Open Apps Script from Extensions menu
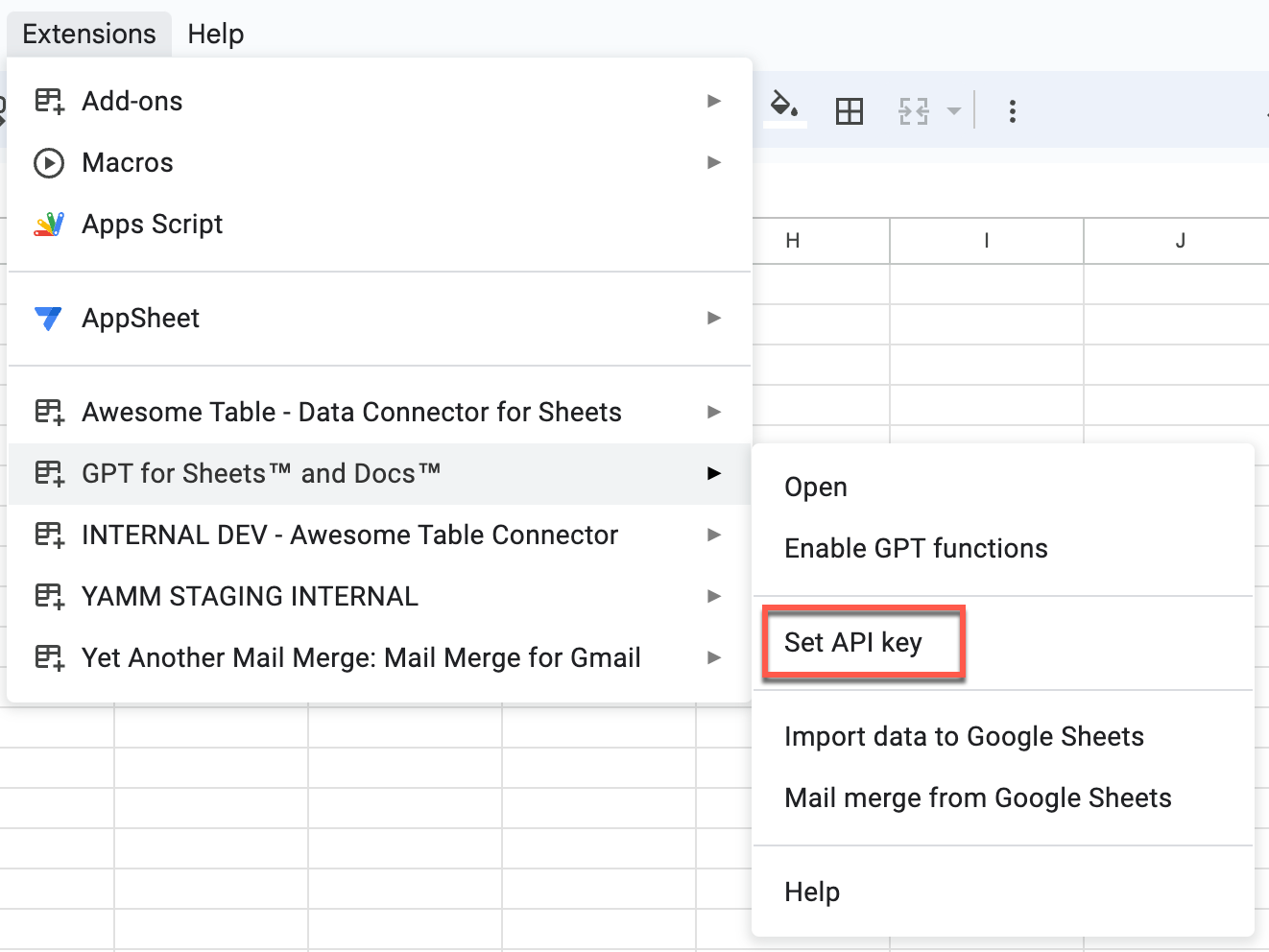This screenshot has width=1269, height=952. pyautogui.click(x=379, y=224)
